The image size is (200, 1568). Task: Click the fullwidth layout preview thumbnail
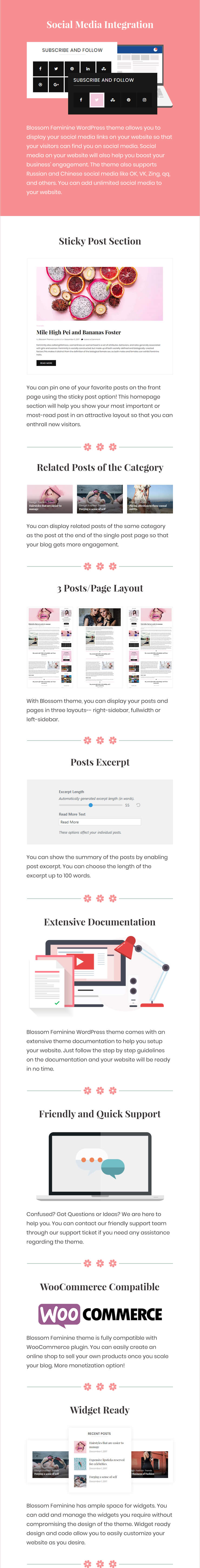(x=100, y=648)
